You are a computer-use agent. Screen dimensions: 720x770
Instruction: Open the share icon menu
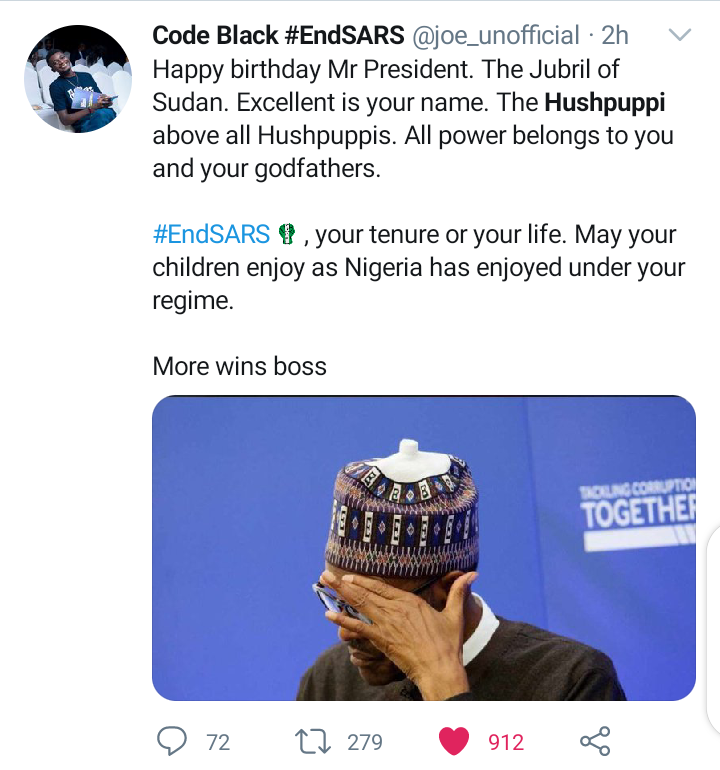[x=595, y=741]
